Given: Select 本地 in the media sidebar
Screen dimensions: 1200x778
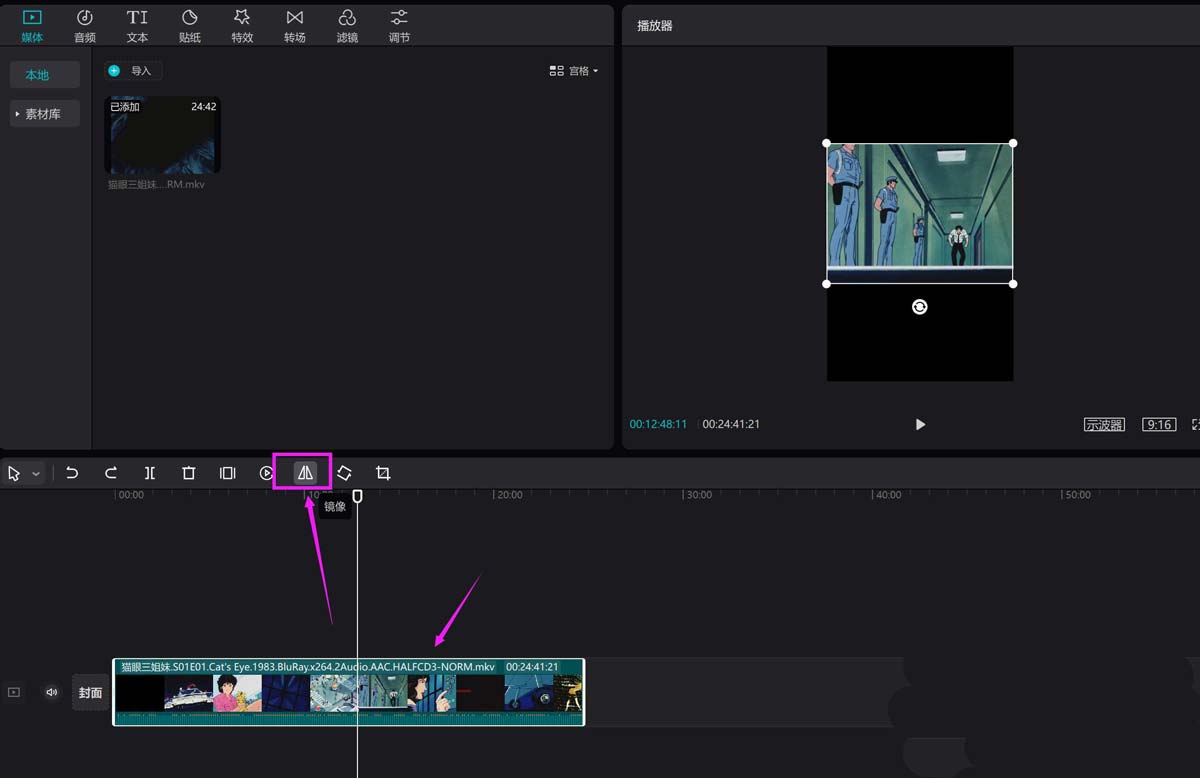Looking at the screenshot, I should point(45,75).
